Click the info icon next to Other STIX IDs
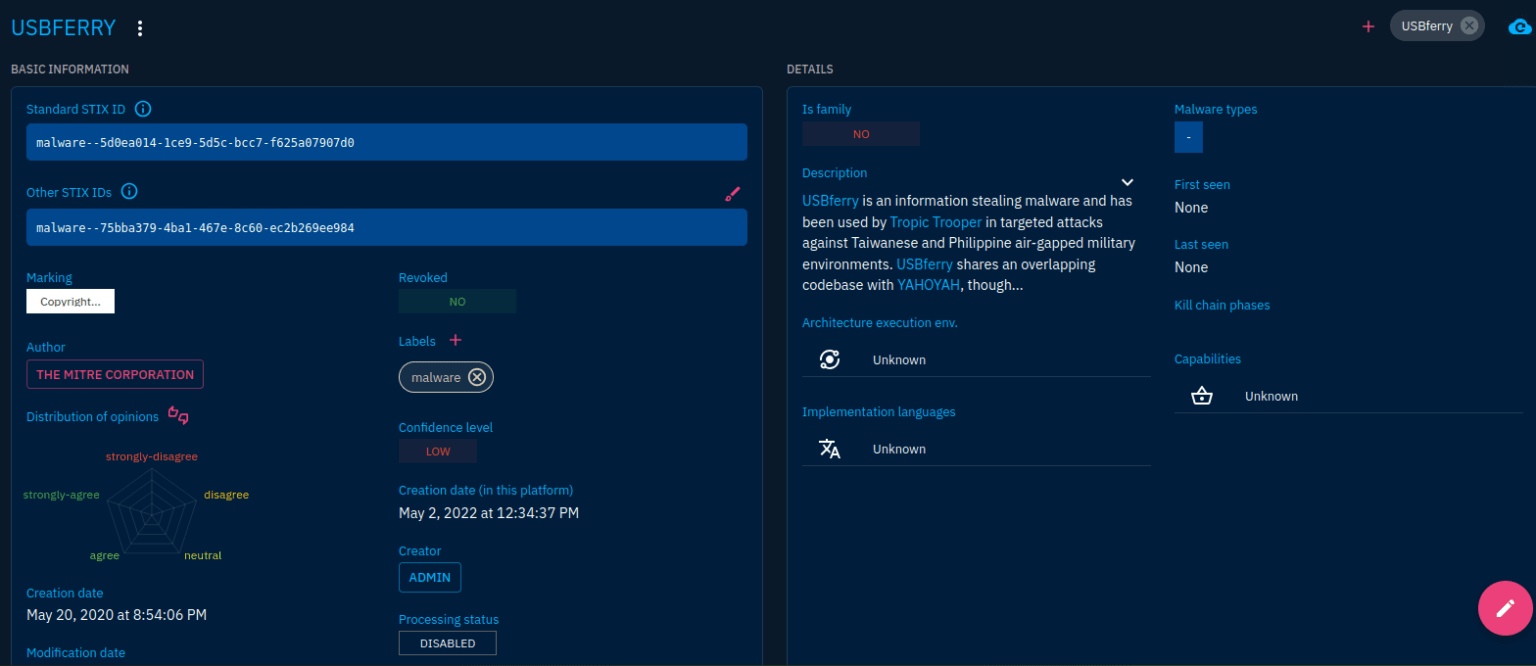This screenshot has width=1536, height=666. (129, 192)
